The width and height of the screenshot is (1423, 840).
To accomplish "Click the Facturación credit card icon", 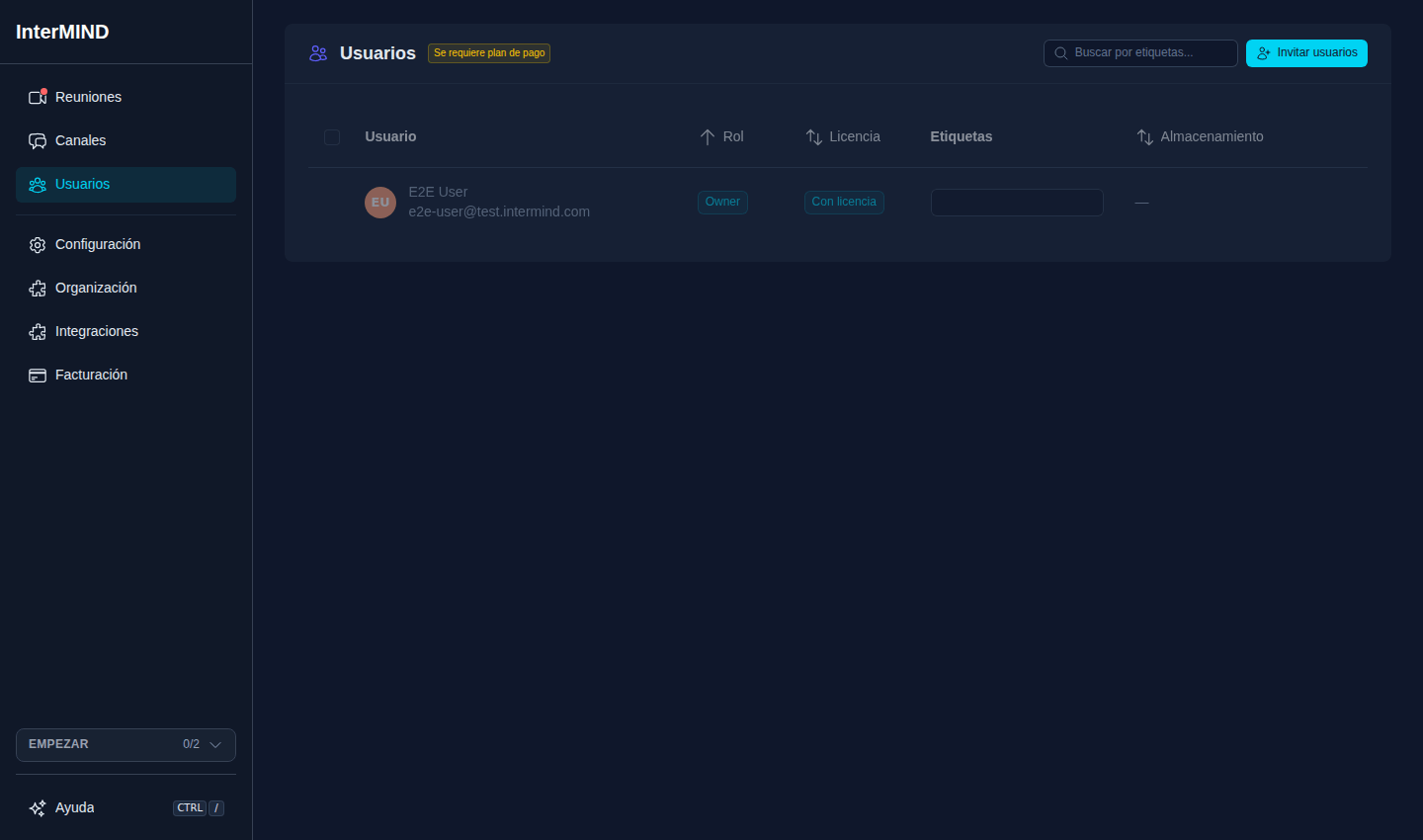I will pos(38,375).
